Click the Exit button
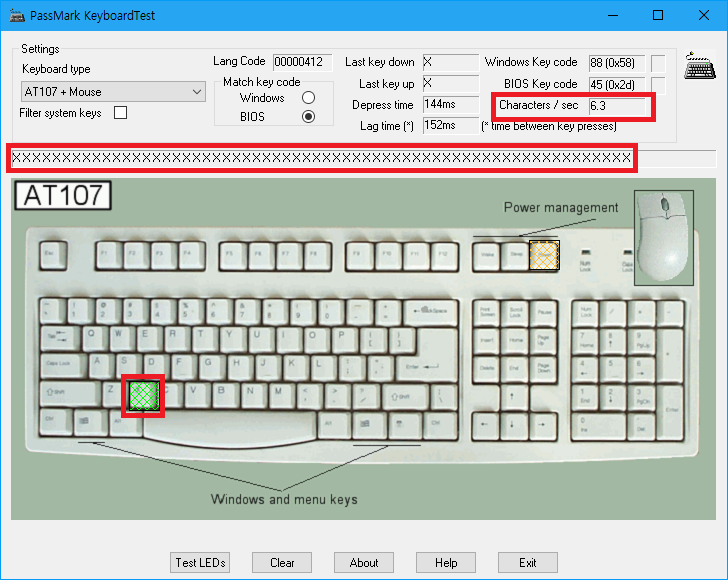 click(527, 563)
